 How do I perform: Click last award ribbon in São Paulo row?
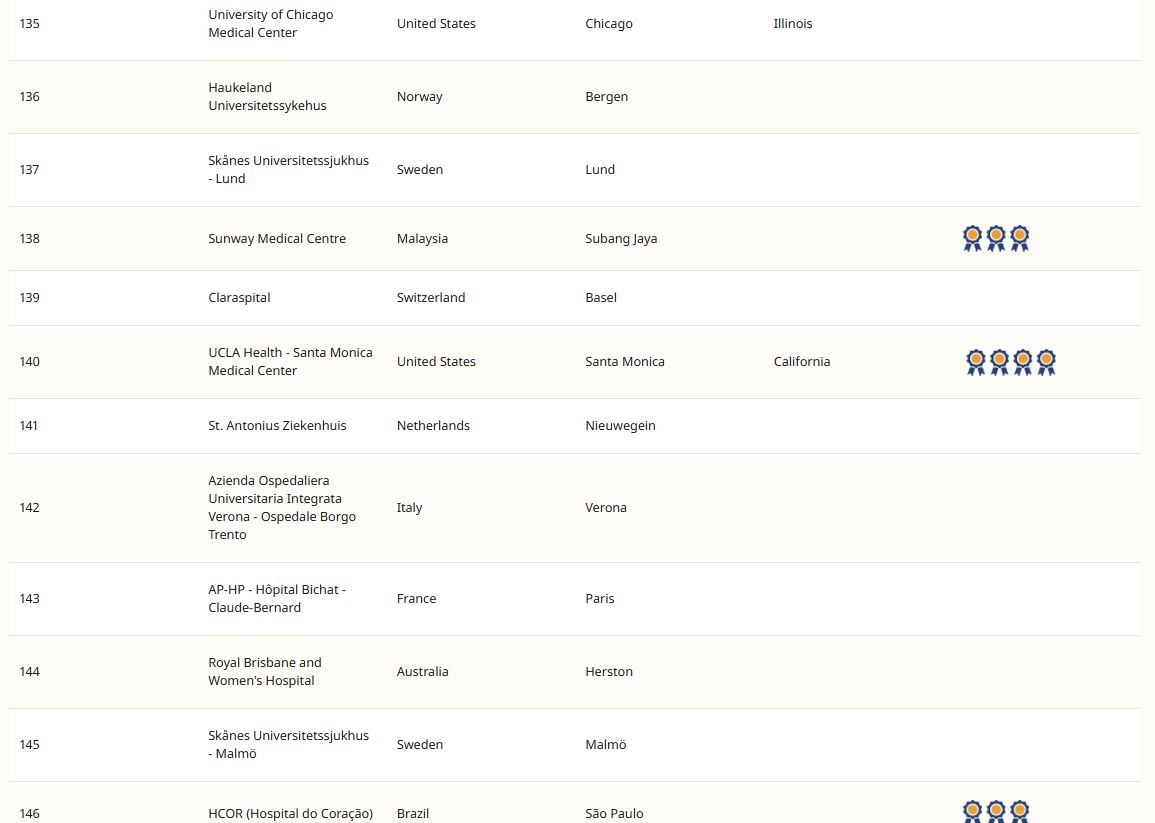click(x=1019, y=811)
